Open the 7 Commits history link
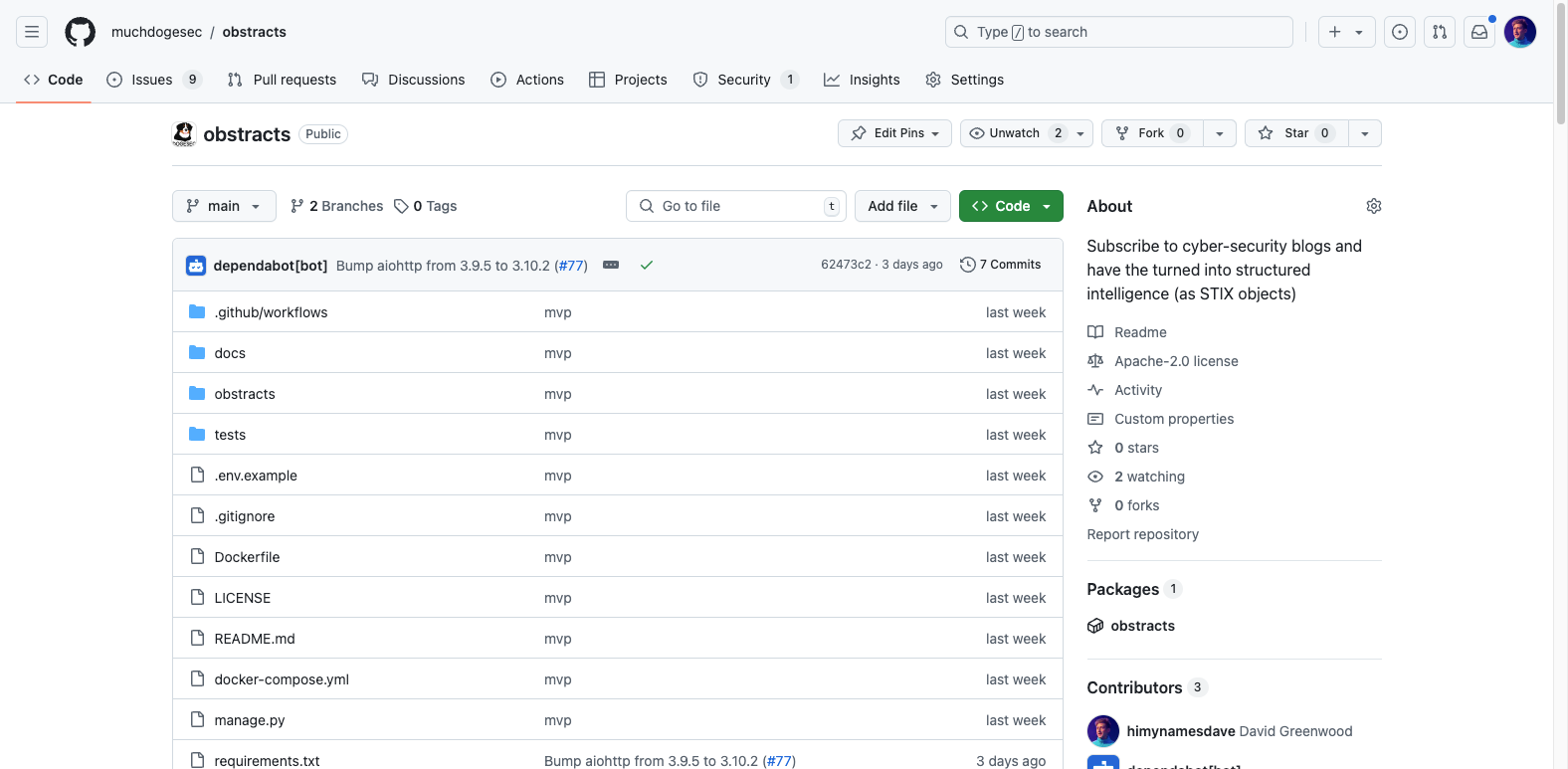 coord(1001,265)
